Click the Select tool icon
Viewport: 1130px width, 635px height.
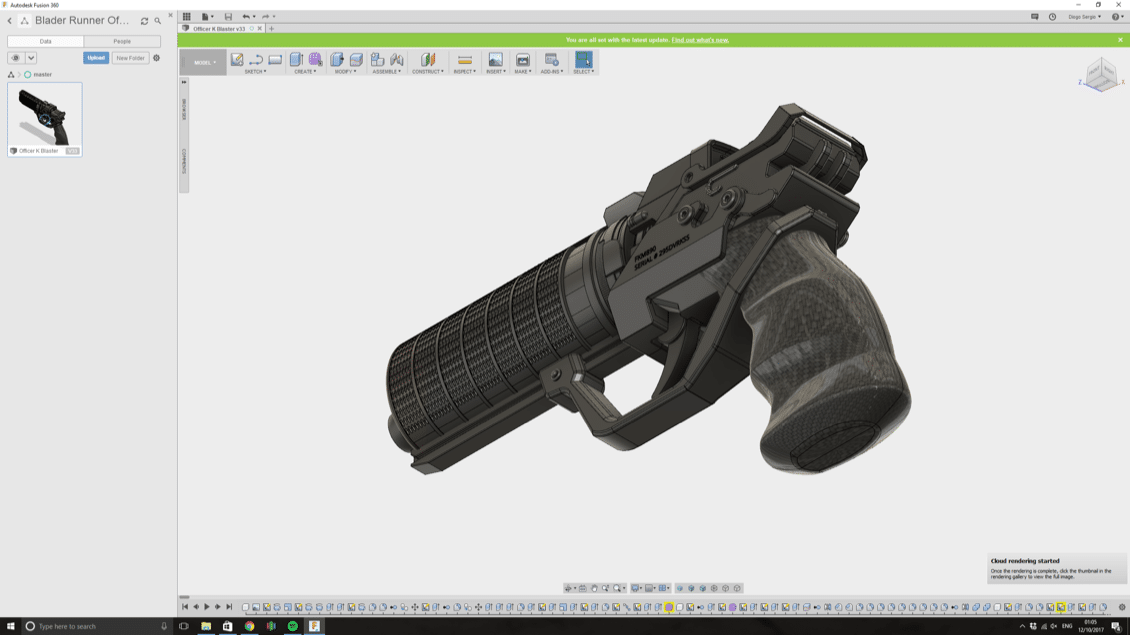click(x=584, y=60)
